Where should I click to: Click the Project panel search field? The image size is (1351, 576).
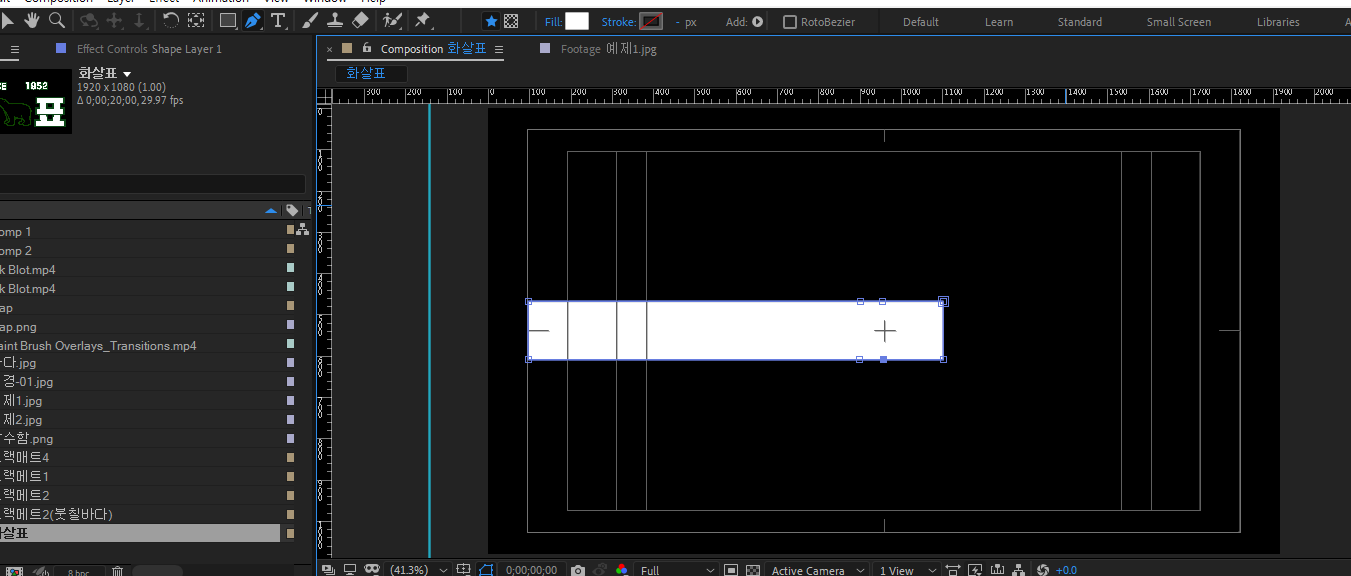(152, 184)
